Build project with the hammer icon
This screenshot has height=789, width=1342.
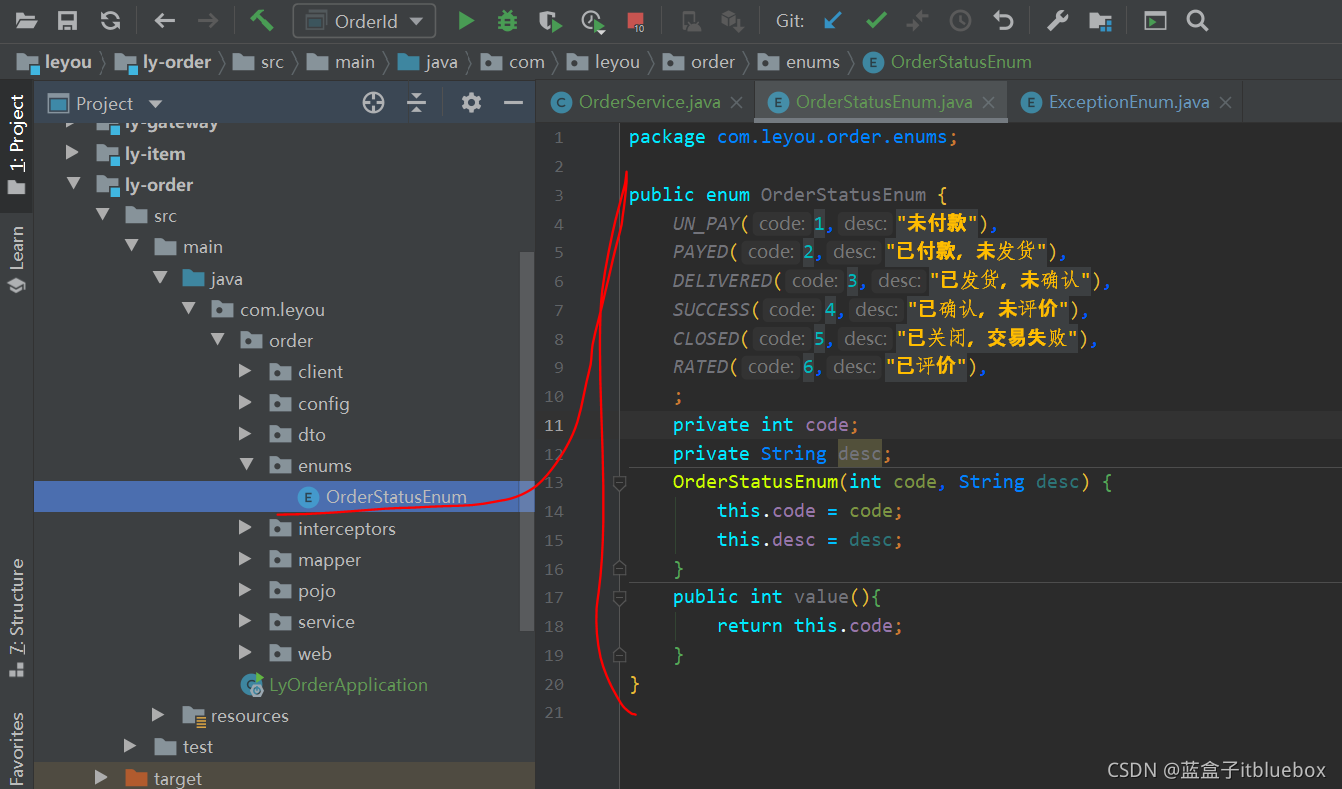coord(261,20)
